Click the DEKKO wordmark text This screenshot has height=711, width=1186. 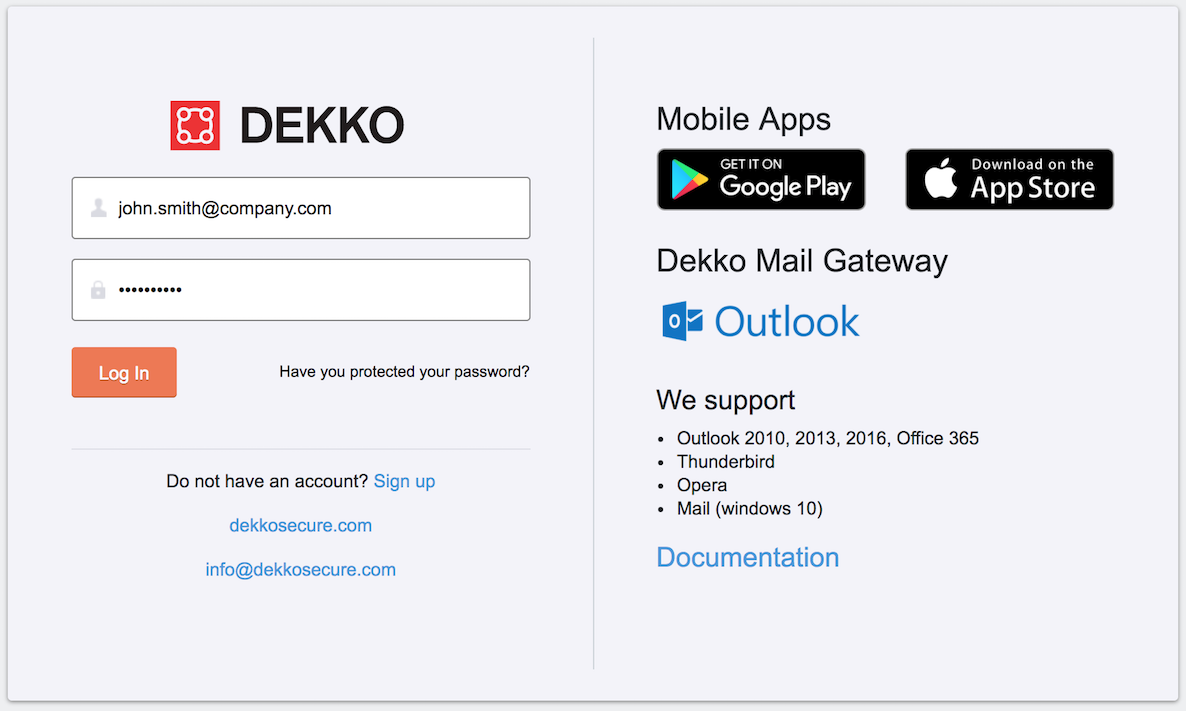click(x=322, y=126)
